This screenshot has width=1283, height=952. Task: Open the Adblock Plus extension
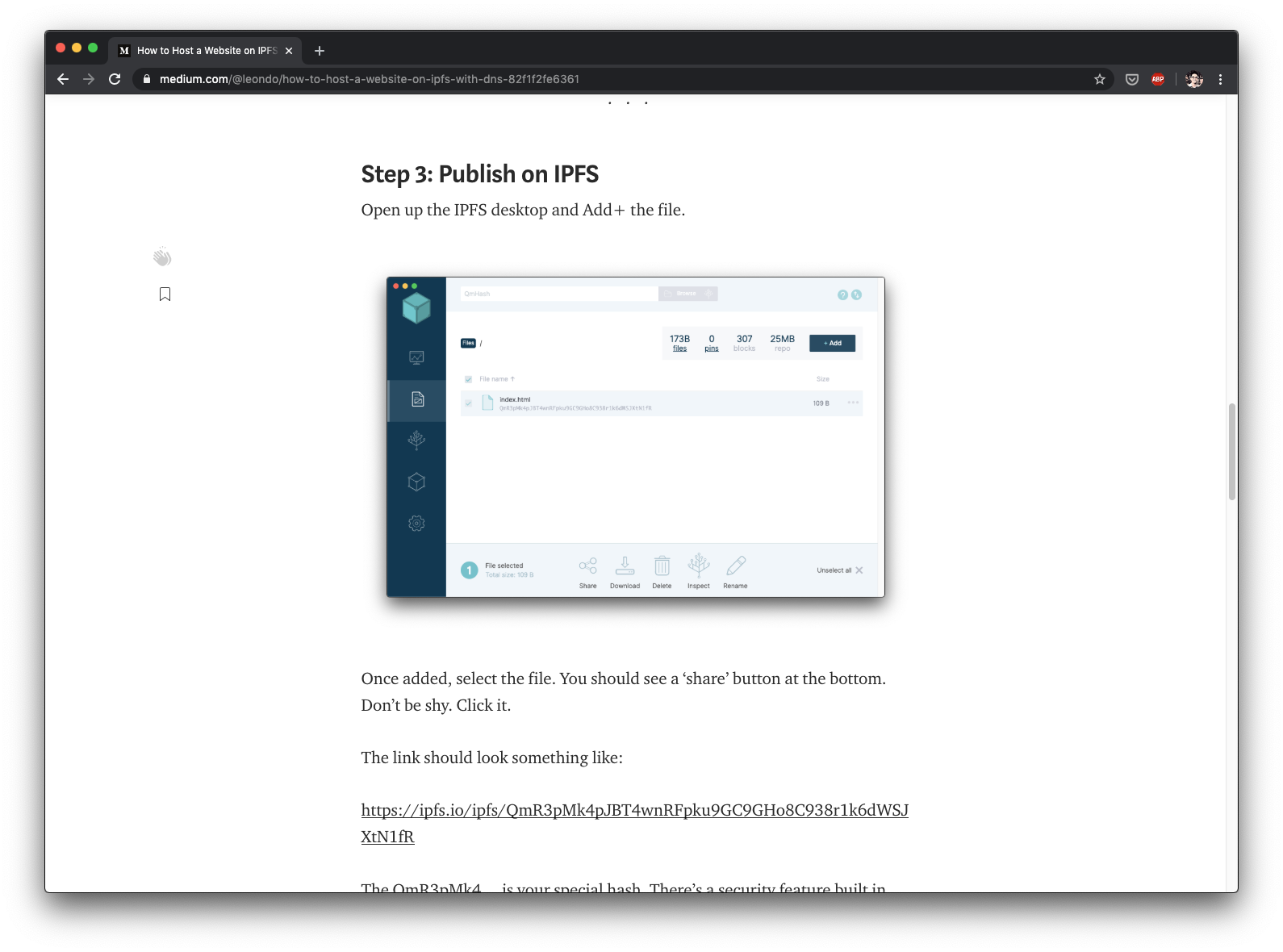tap(1158, 79)
